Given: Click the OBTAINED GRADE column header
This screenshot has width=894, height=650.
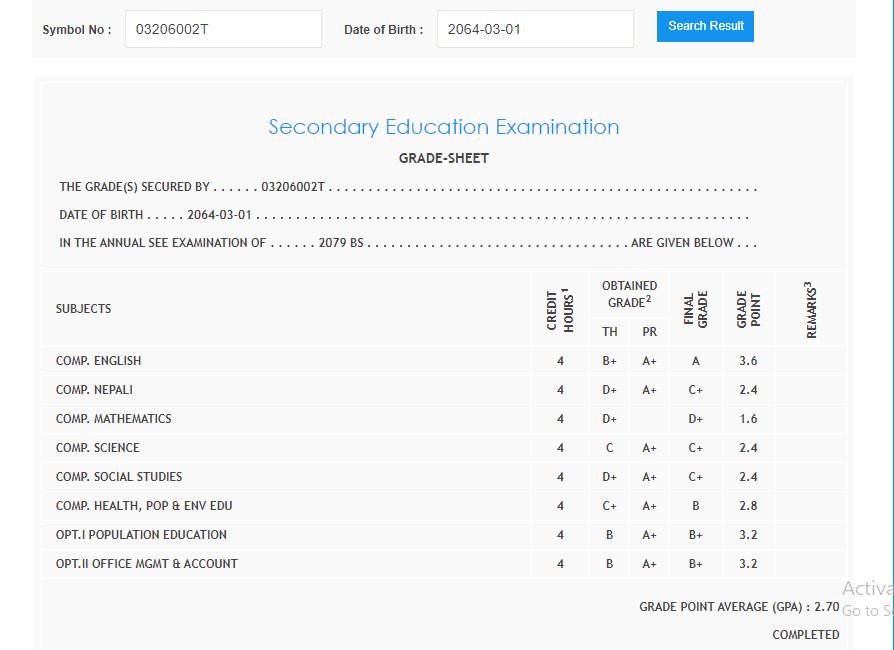Looking at the screenshot, I should tap(629, 294).
